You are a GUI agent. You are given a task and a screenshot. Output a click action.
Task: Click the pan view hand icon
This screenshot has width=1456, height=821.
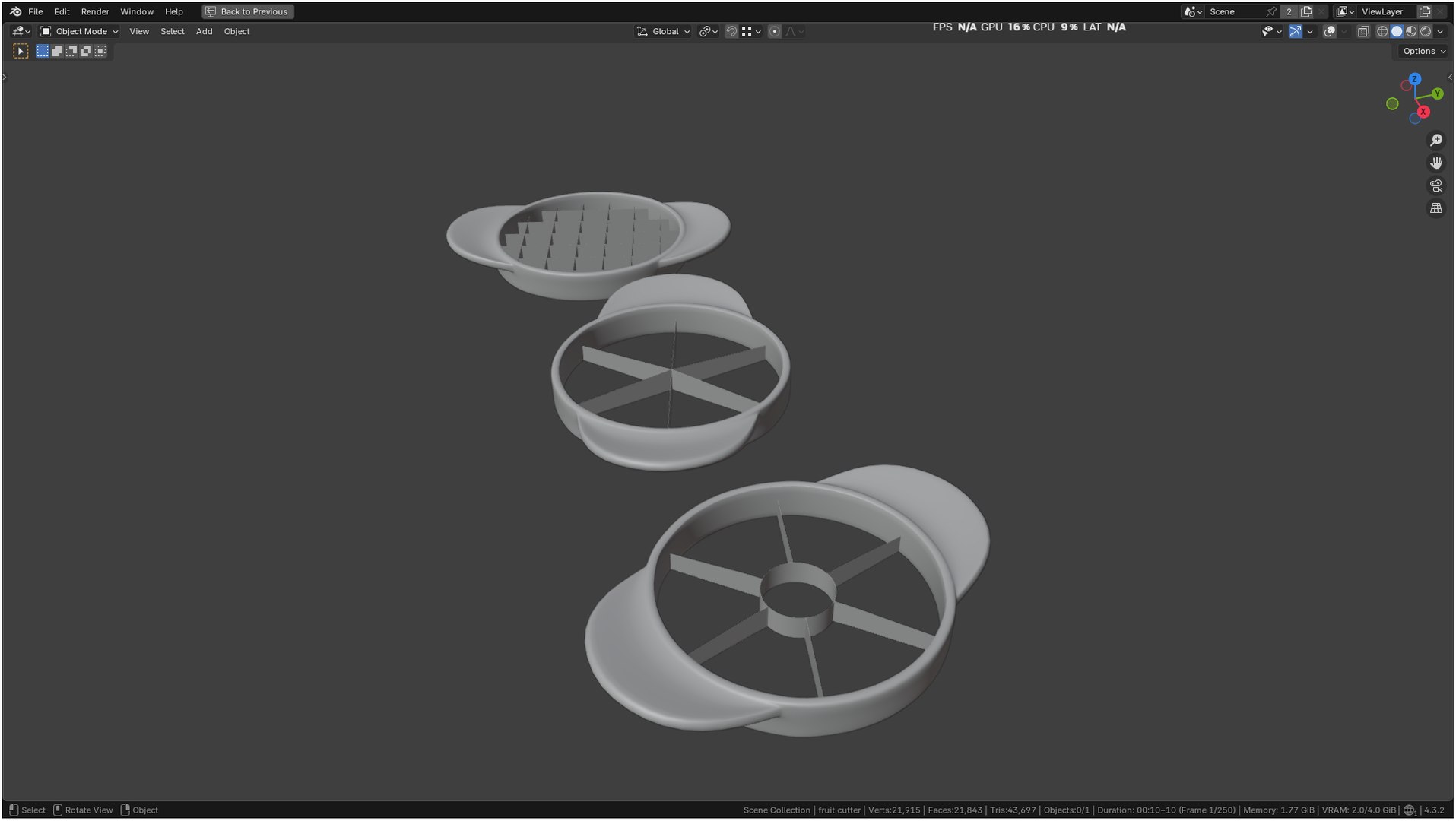pos(1435,163)
